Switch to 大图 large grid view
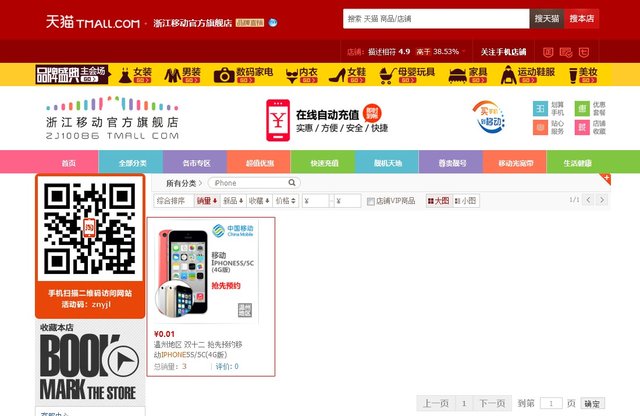 tap(439, 201)
